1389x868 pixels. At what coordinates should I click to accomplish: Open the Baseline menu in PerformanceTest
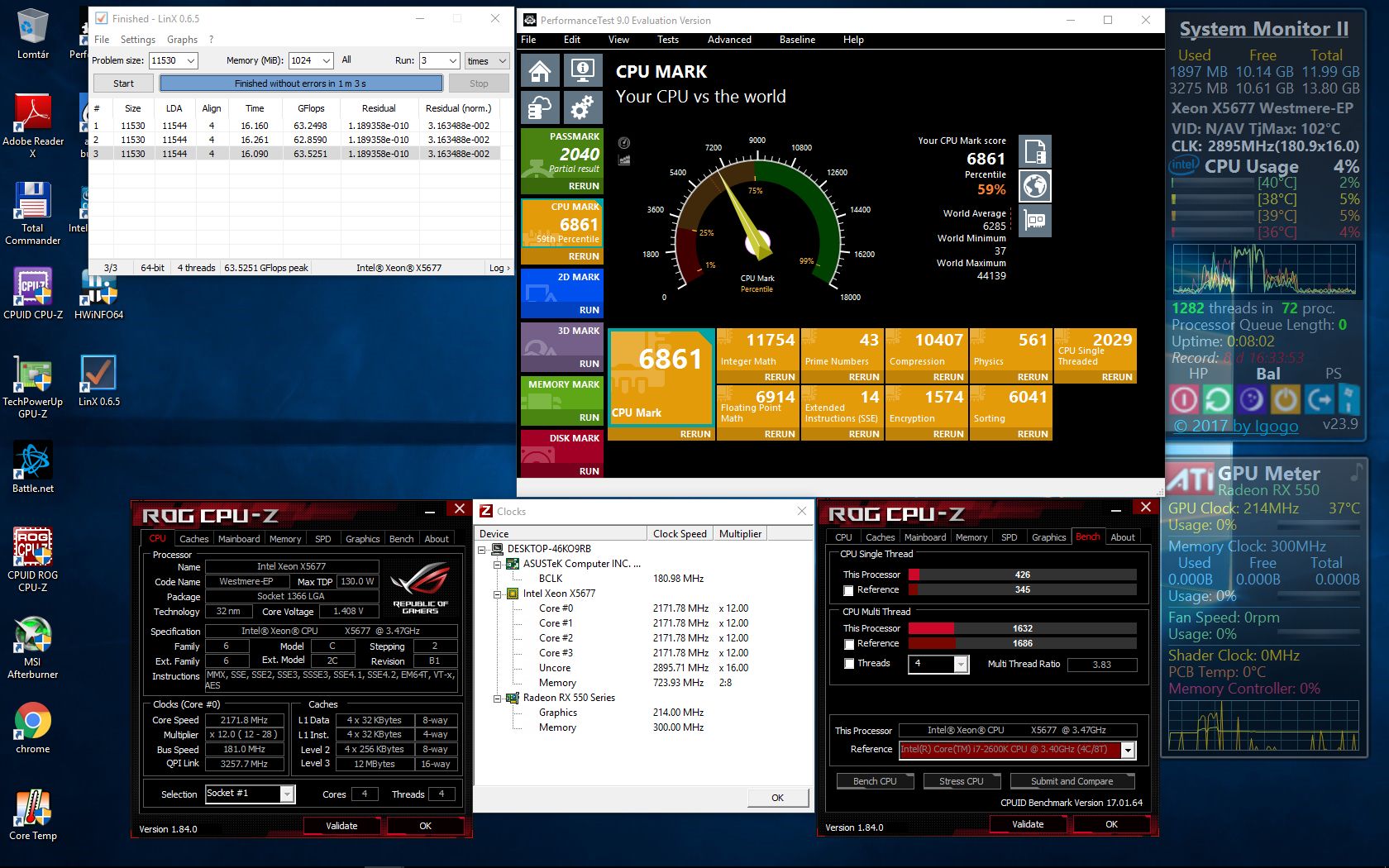(x=797, y=40)
